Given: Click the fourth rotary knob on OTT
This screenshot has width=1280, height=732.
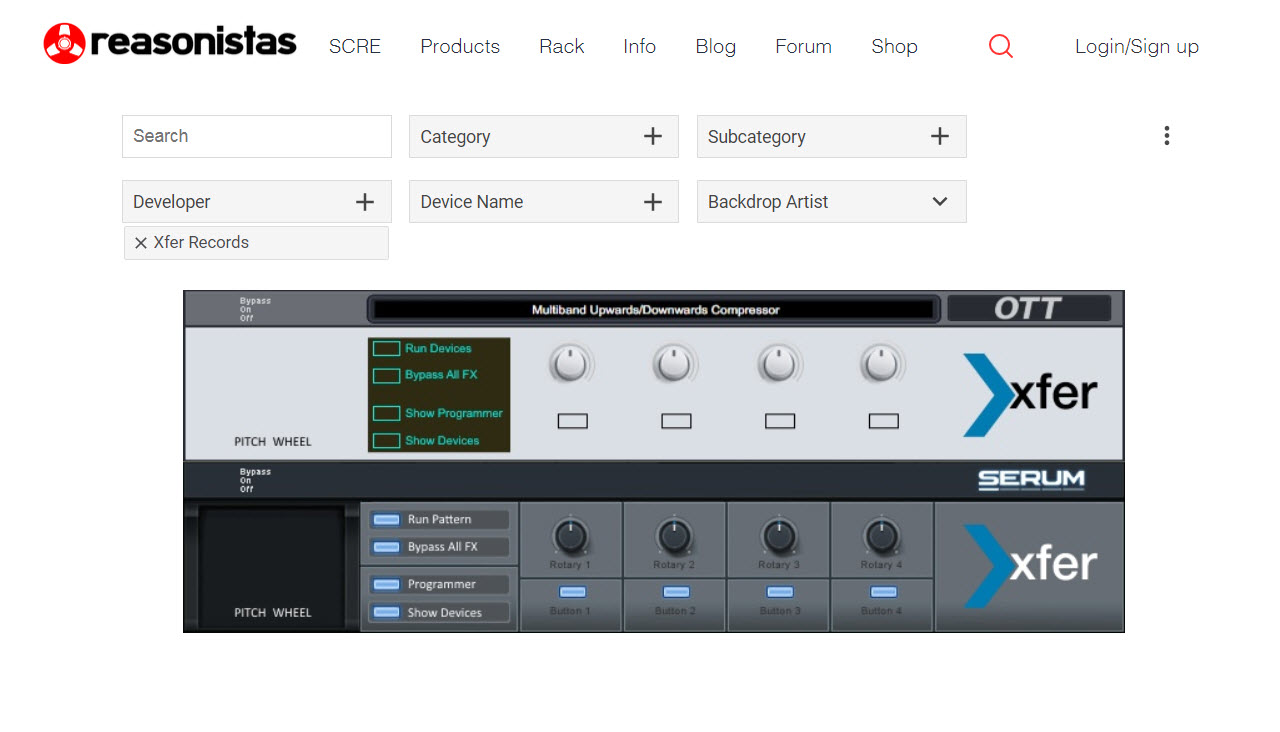Looking at the screenshot, I should (x=883, y=364).
